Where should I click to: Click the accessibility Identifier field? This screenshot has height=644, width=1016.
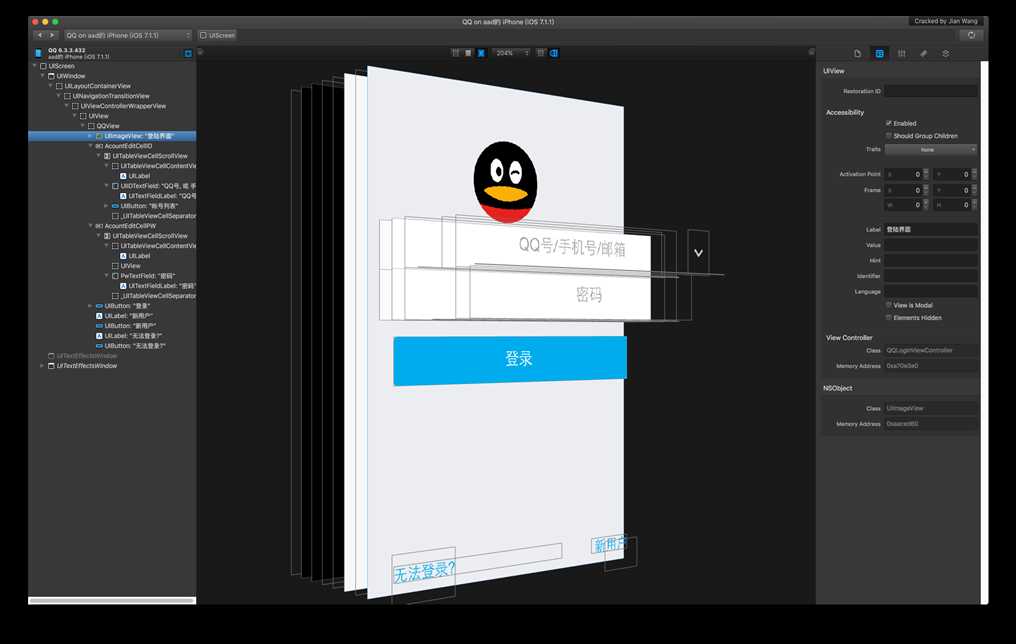930,276
